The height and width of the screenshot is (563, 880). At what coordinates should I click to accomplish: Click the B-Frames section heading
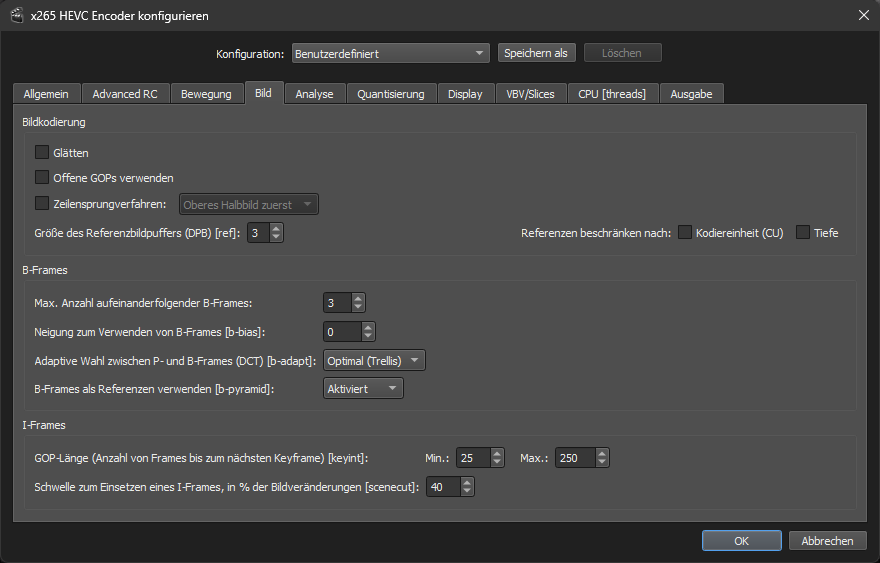coord(45,270)
